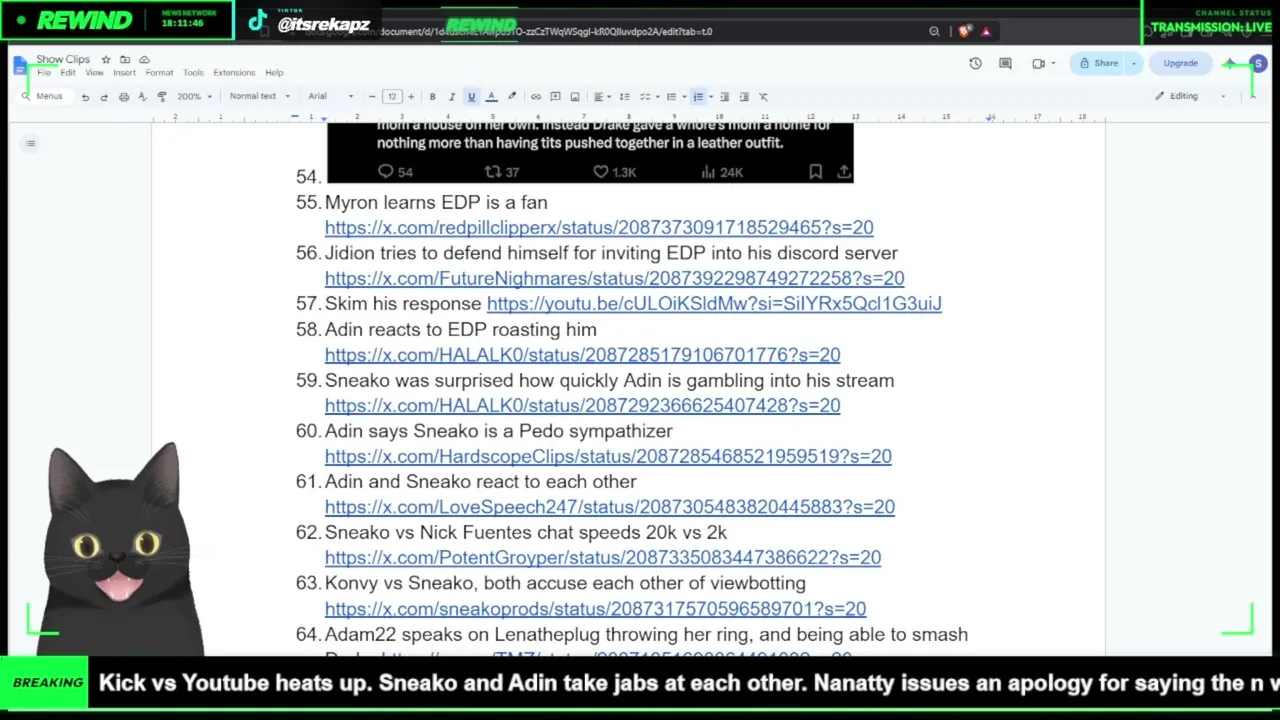Toggle the checklist format
Viewport: 1280px width, 720px height.
coord(645,97)
